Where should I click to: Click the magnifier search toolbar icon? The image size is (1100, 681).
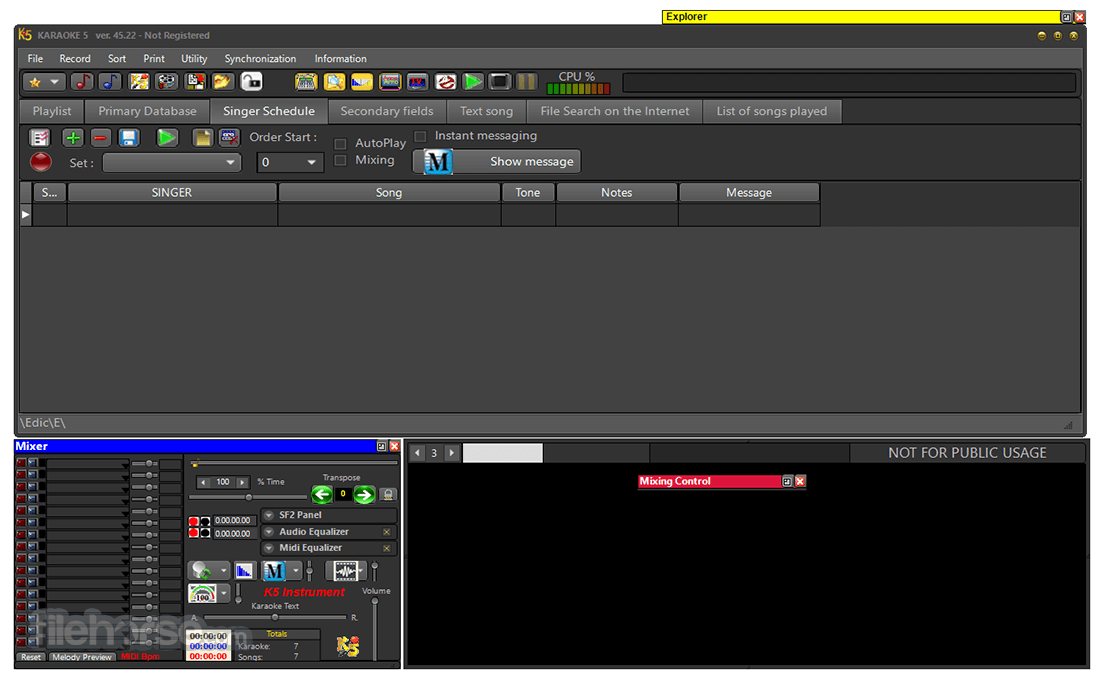[334, 82]
